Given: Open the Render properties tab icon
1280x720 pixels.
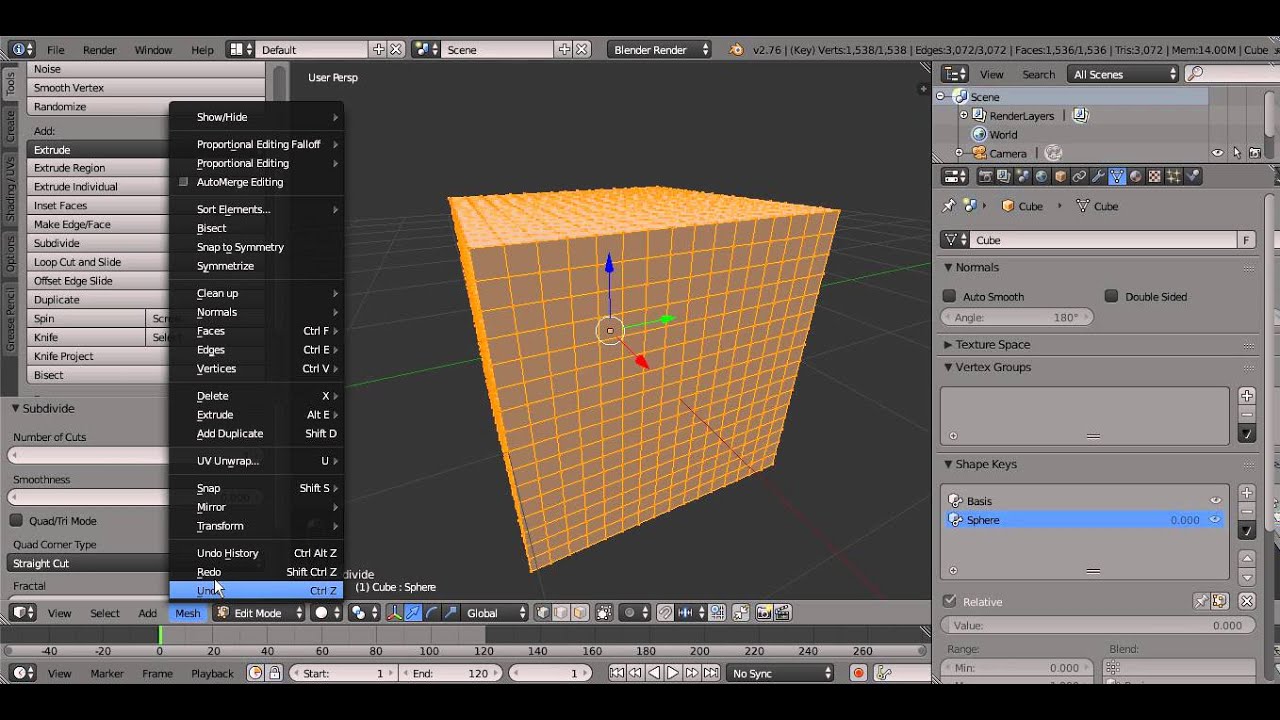Looking at the screenshot, I should pyautogui.click(x=985, y=176).
